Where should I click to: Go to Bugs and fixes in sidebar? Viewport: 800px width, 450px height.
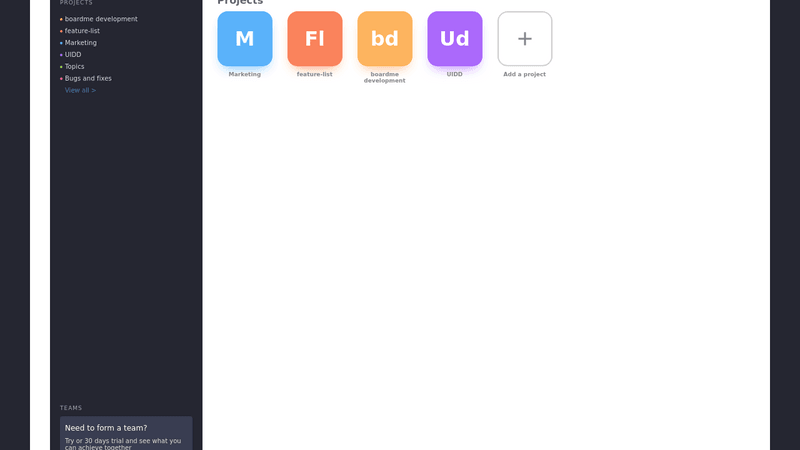click(x=88, y=78)
